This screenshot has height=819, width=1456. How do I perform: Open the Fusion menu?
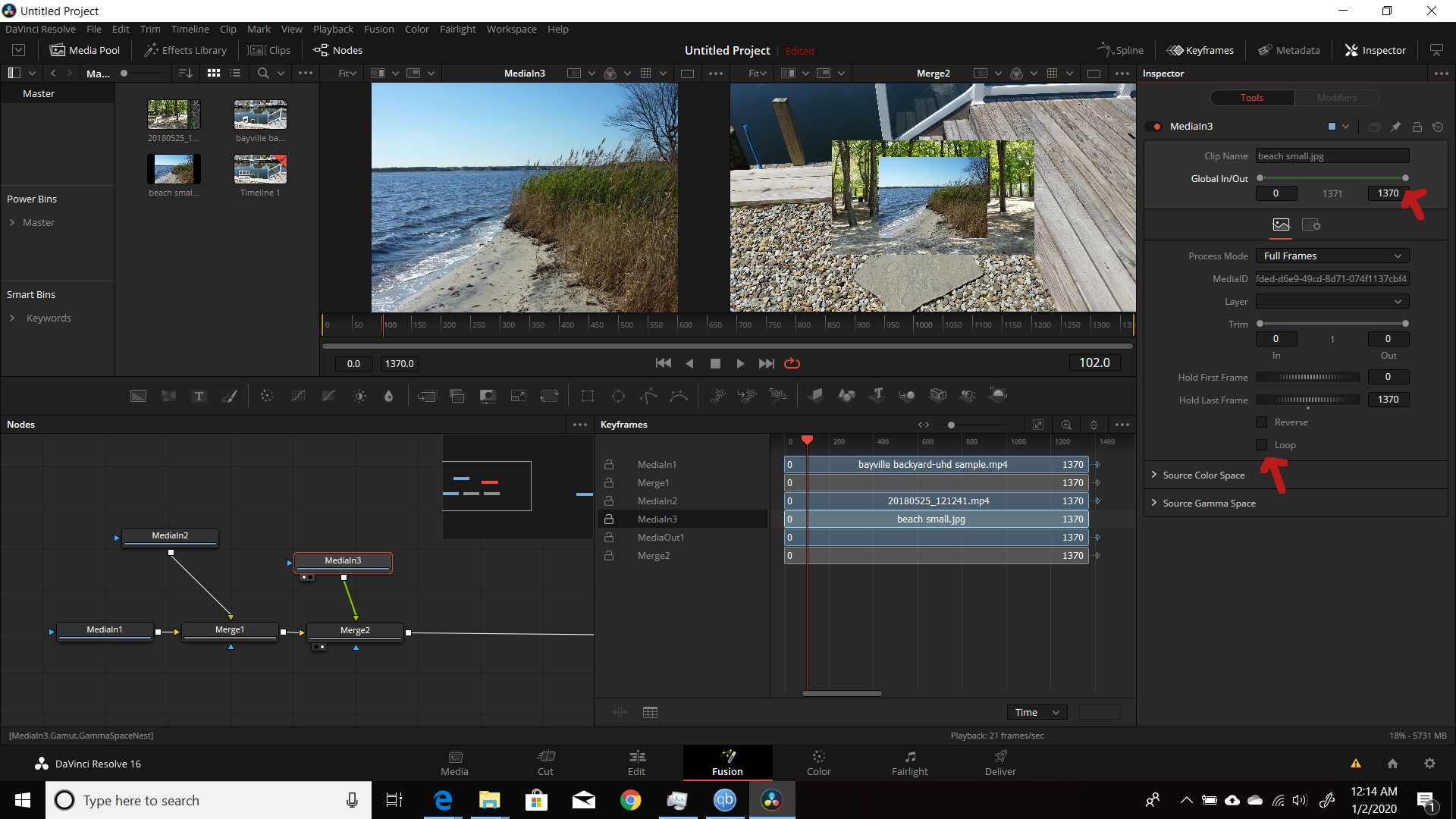click(x=378, y=29)
